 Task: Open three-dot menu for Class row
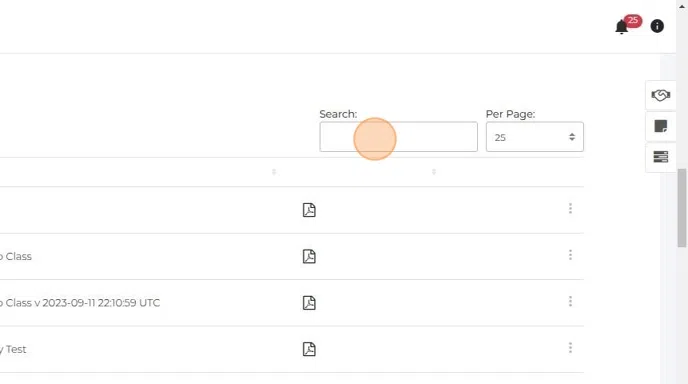pos(570,255)
